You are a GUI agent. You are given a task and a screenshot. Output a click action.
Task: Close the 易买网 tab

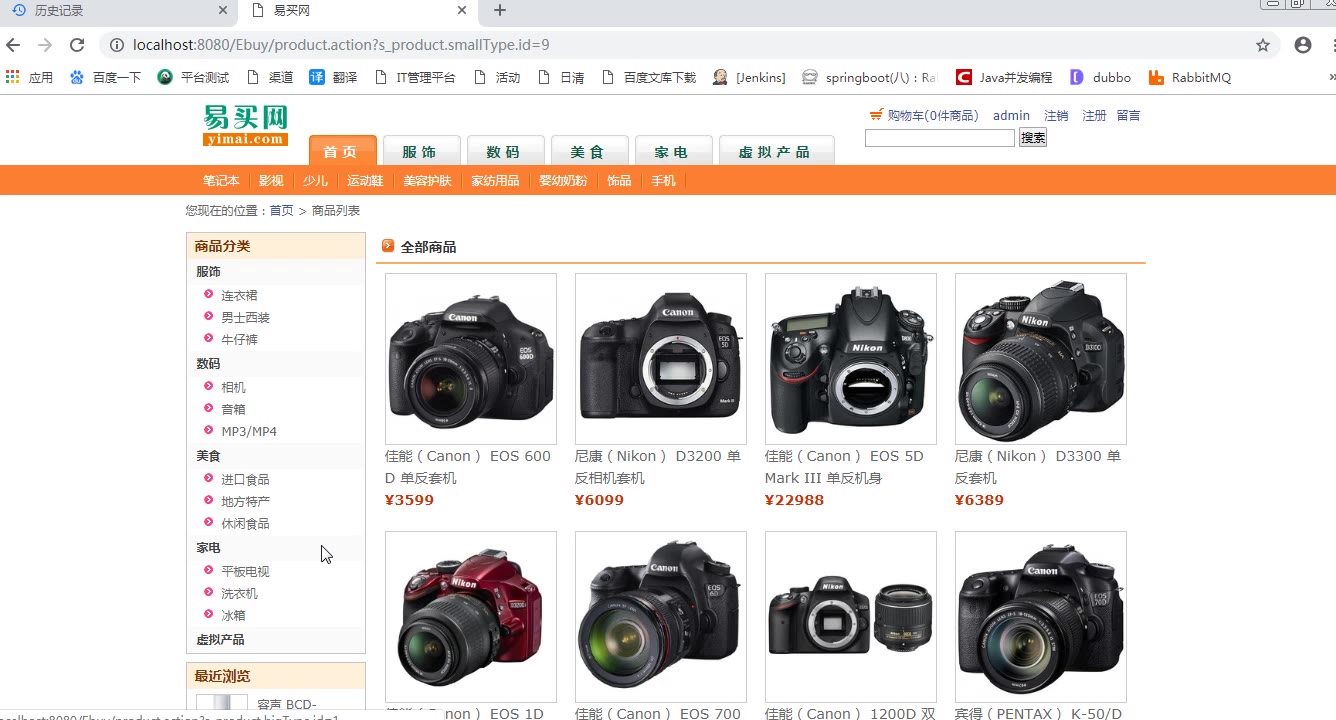click(462, 11)
